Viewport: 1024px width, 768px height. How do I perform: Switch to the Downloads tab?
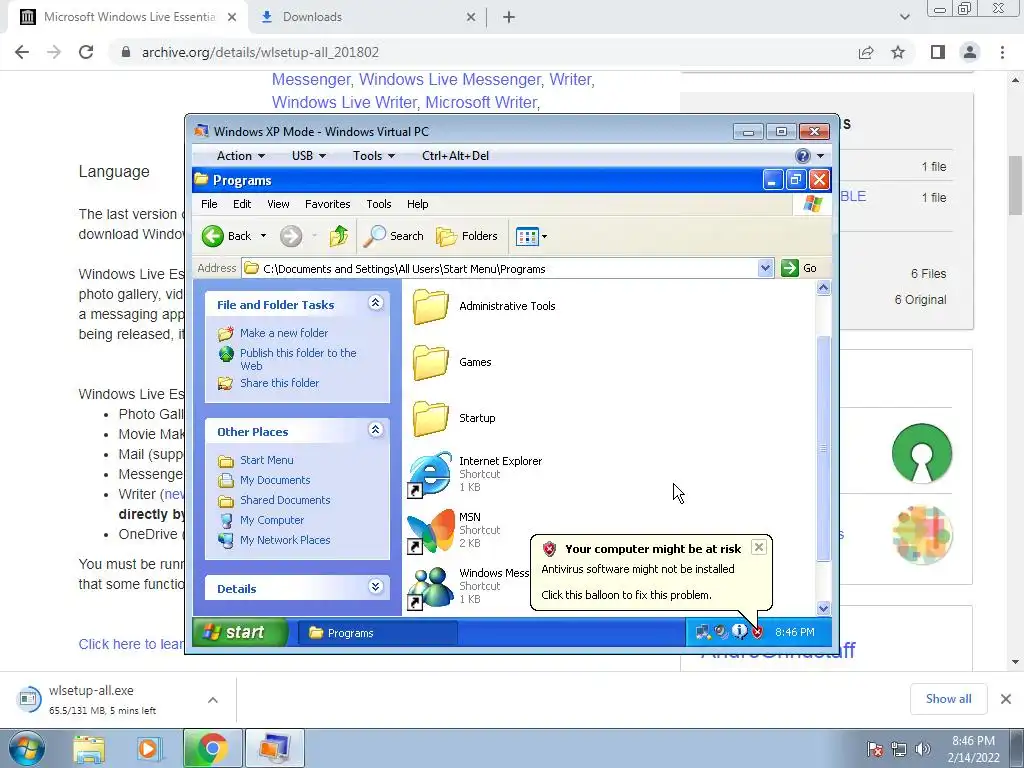[x=364, y=17]
